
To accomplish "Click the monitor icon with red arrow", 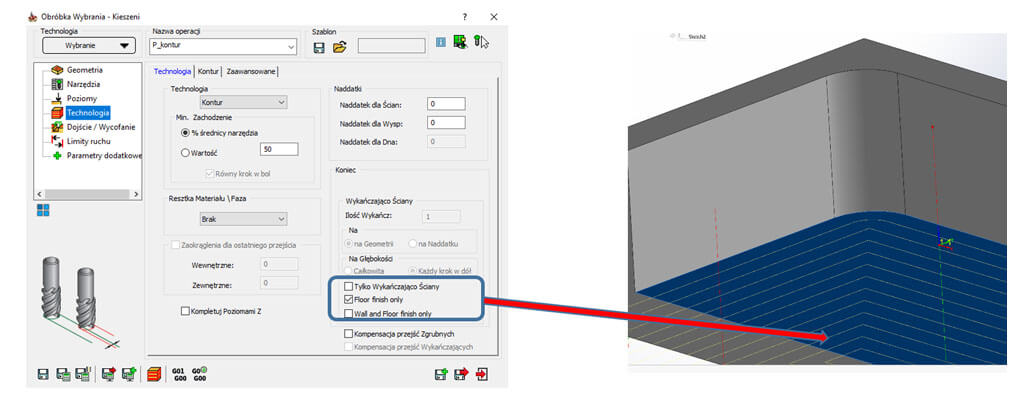I will coord(108,374).
